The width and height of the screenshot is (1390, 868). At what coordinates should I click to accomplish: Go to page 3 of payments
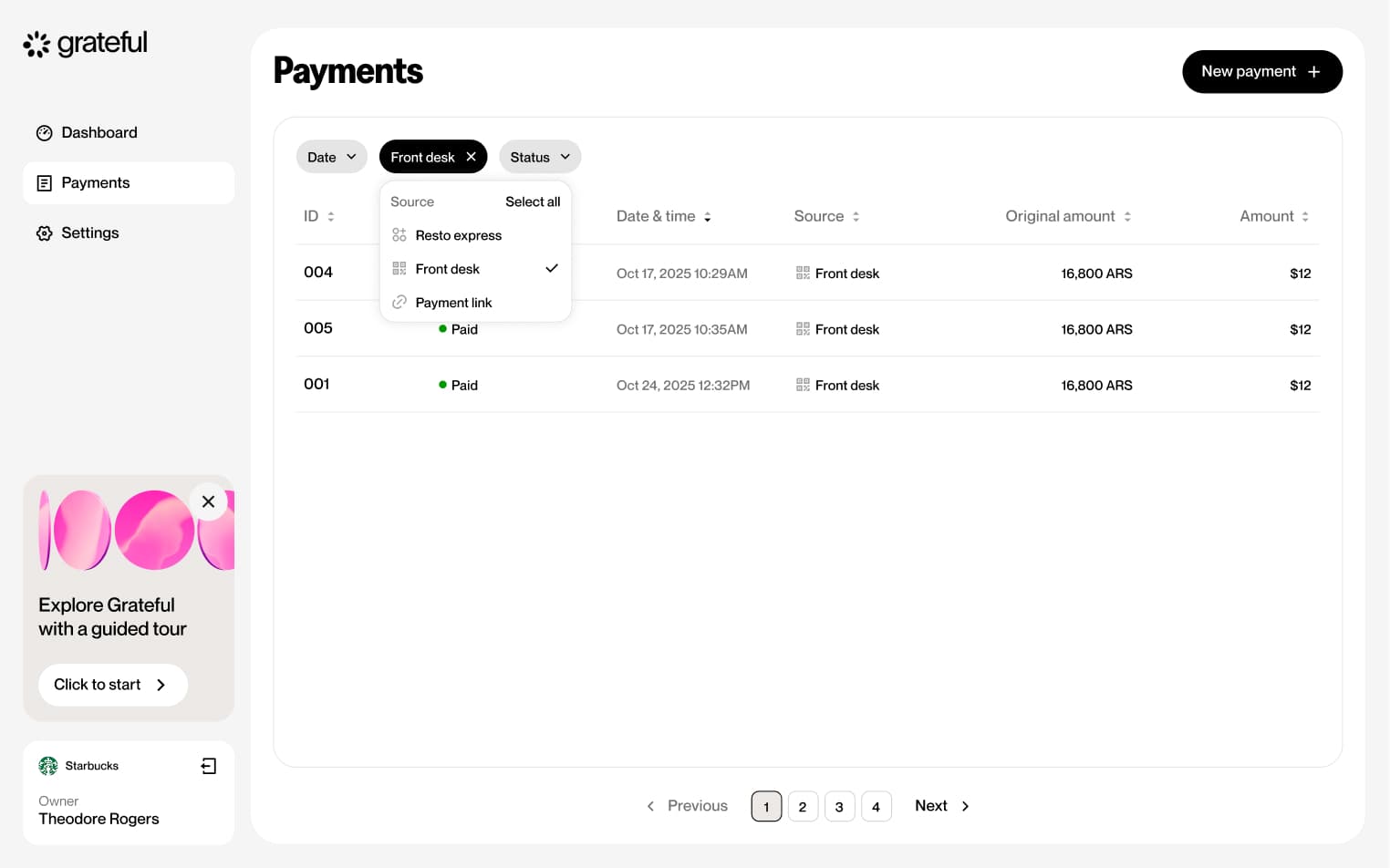tap(839, 807)
